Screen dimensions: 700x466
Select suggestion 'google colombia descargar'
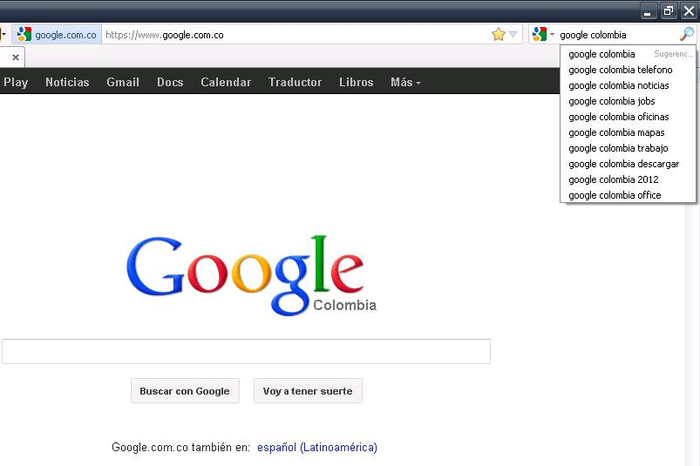click(628, 164)
